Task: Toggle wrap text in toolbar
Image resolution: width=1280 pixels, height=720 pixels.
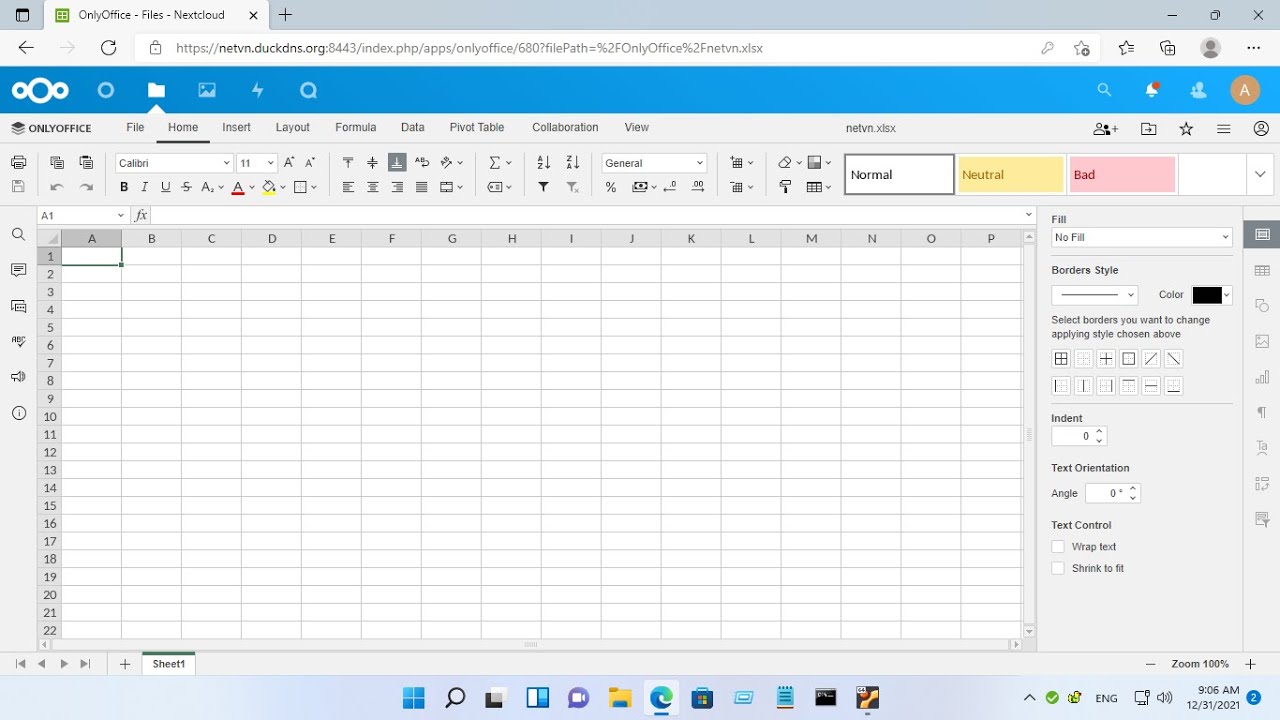Action: coord(422,162)
